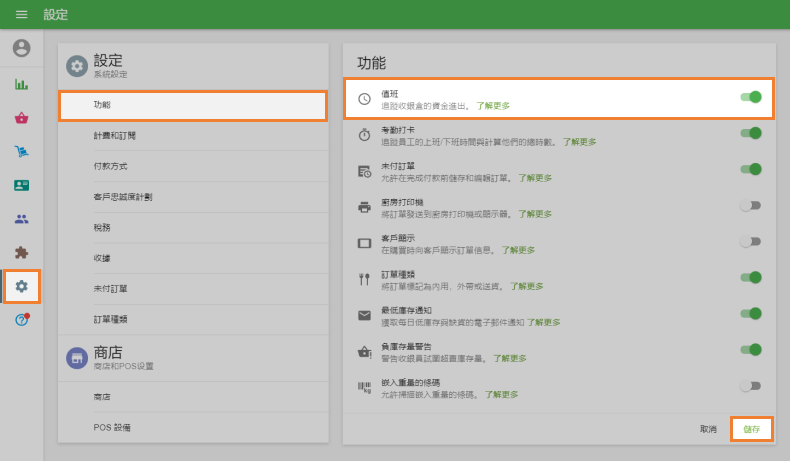
Task: Click the 商店和POS设置 subtitle text
Action: (x=123, y=366)
